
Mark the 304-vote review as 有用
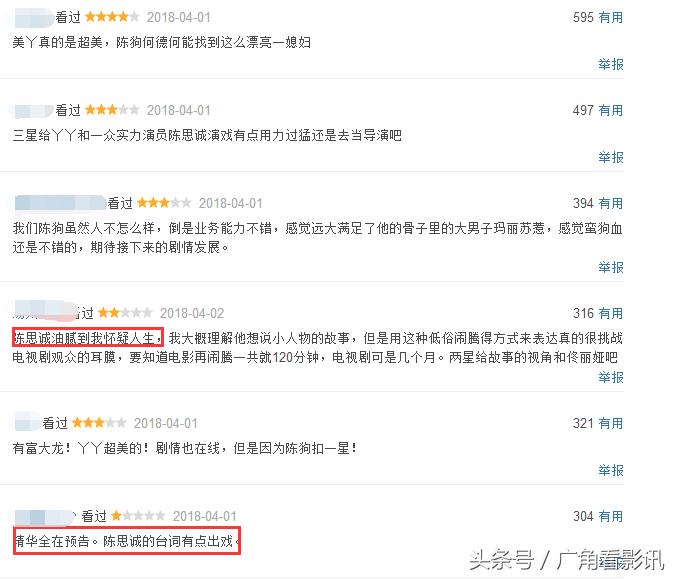(x=611, y=516)
